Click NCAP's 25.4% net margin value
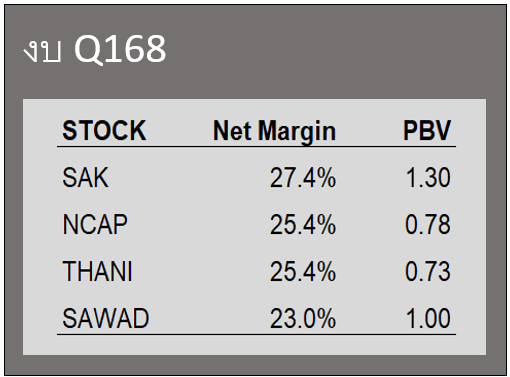 [x=303, y=225]
